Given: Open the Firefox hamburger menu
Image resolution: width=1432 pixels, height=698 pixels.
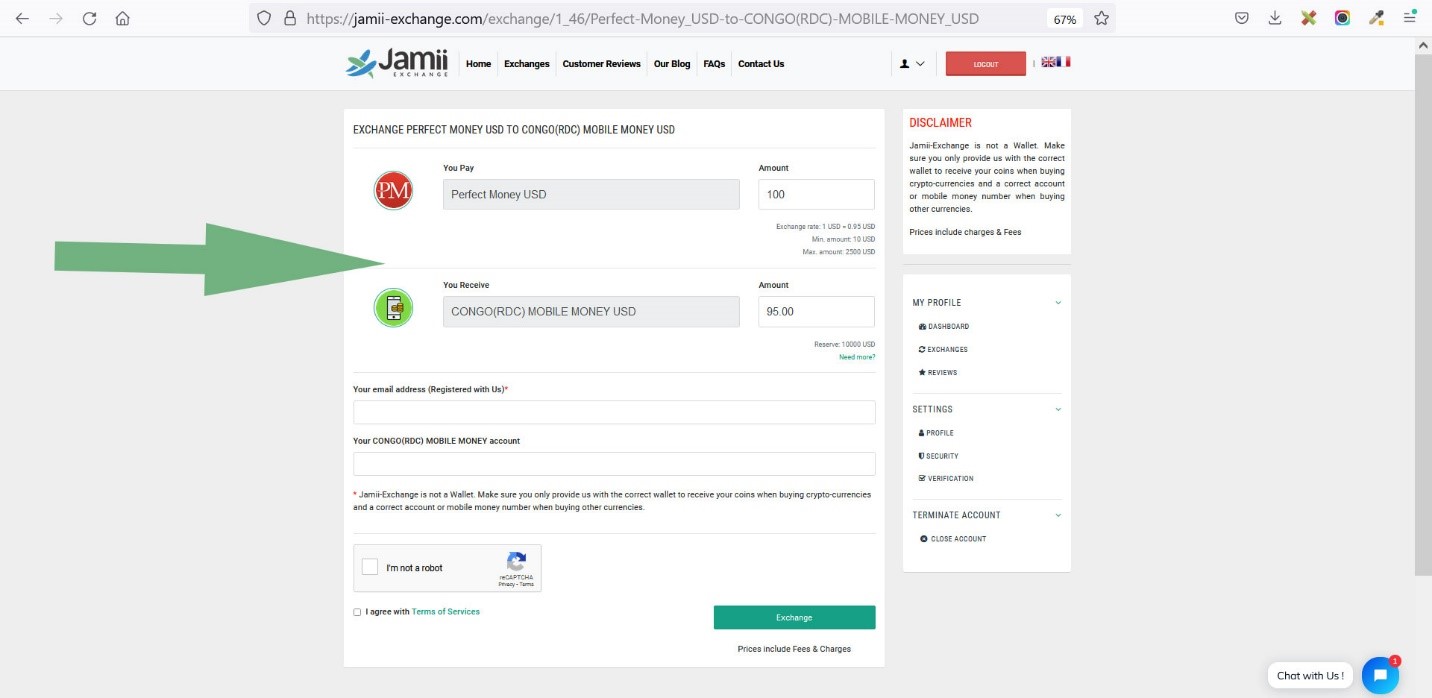Looking at the screenshot, I should [1409, 18].
